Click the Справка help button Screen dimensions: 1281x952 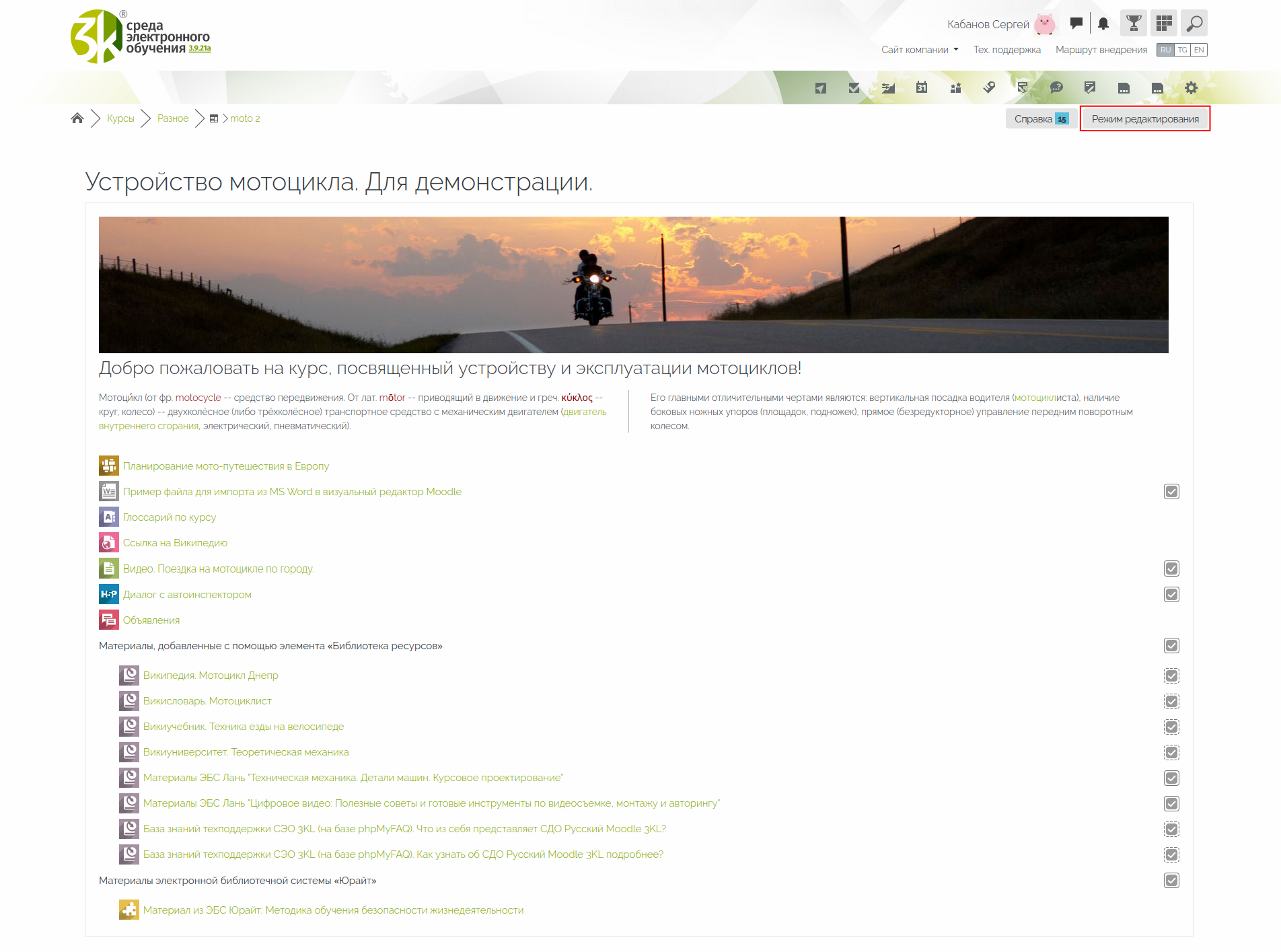tap(1041, 119)
